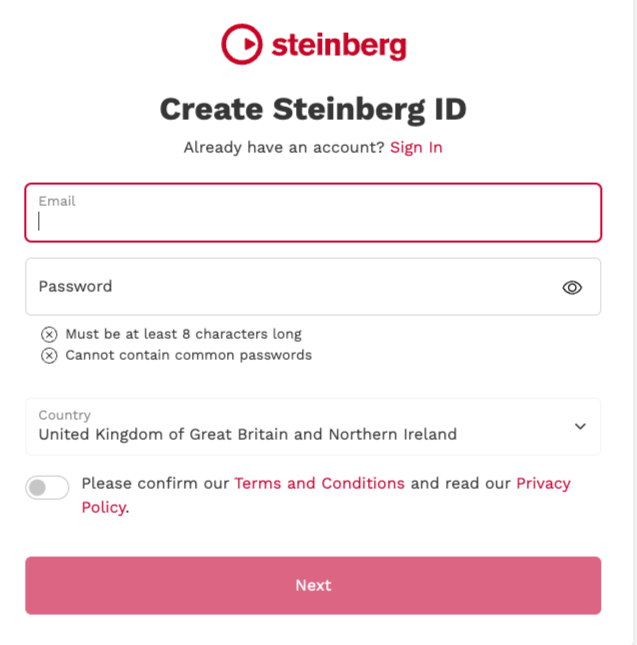Expand the Country dropdown chevron arrow
The image size is (637, 645).
pyautogui.click(x=580, y=426)
